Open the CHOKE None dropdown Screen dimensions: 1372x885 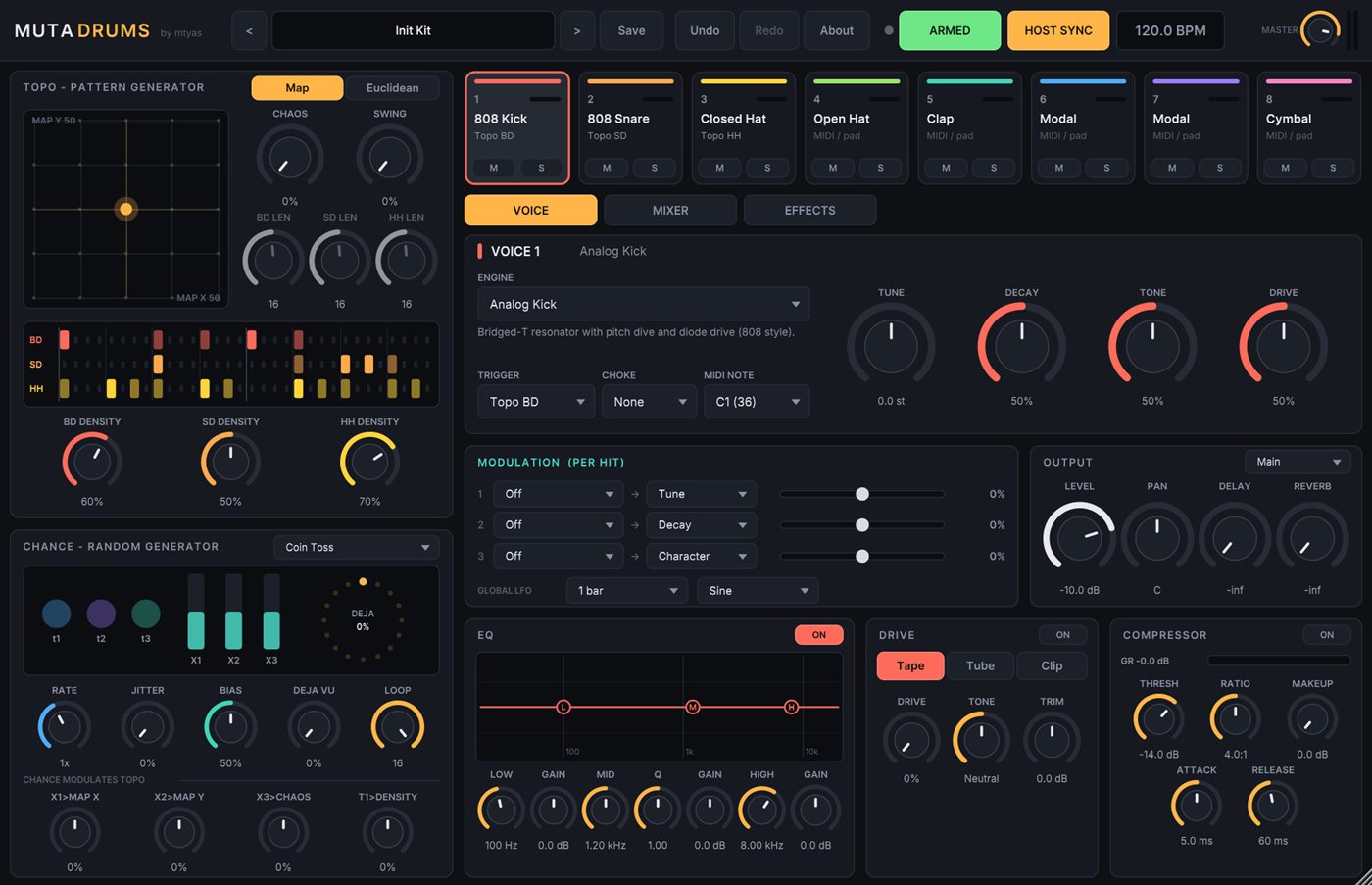(649, 402)
